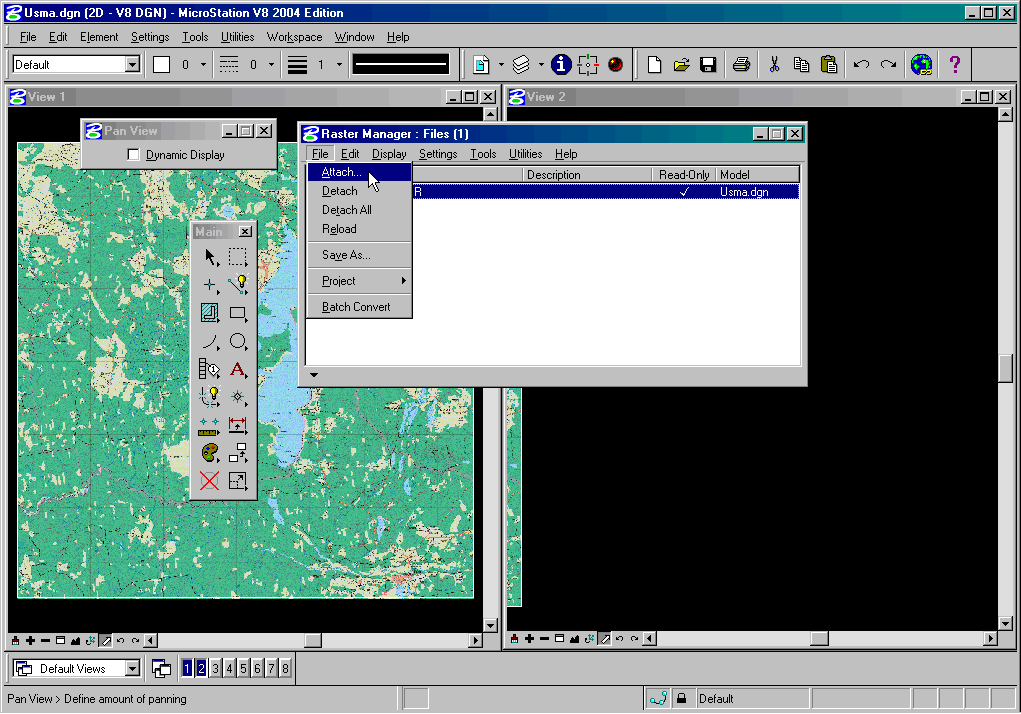This screenshot has height=714, width=1021.
Task: Open the References dropdown arrow
Action: [x=501, y=64]
